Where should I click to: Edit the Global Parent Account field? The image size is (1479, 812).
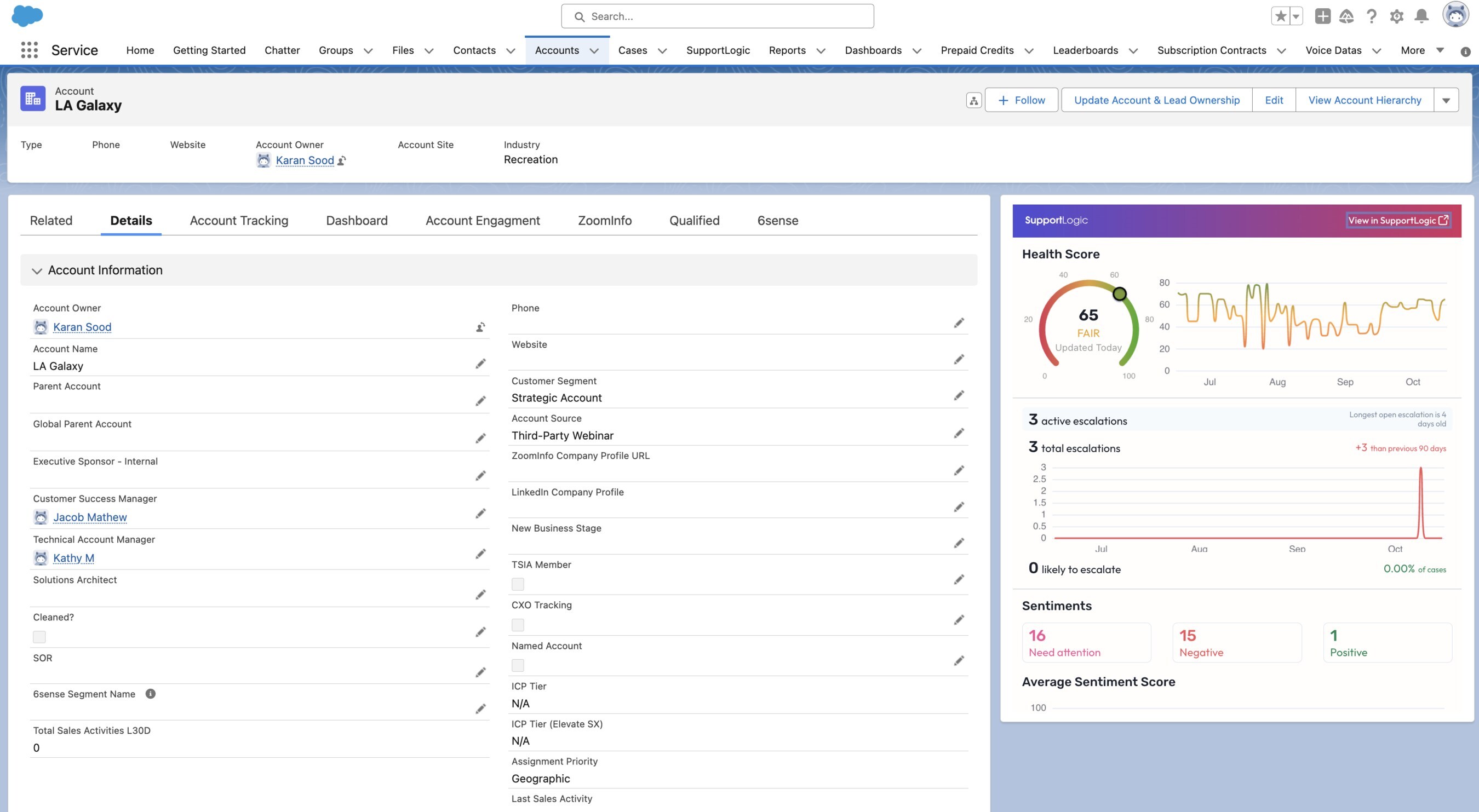coord(480,439)
